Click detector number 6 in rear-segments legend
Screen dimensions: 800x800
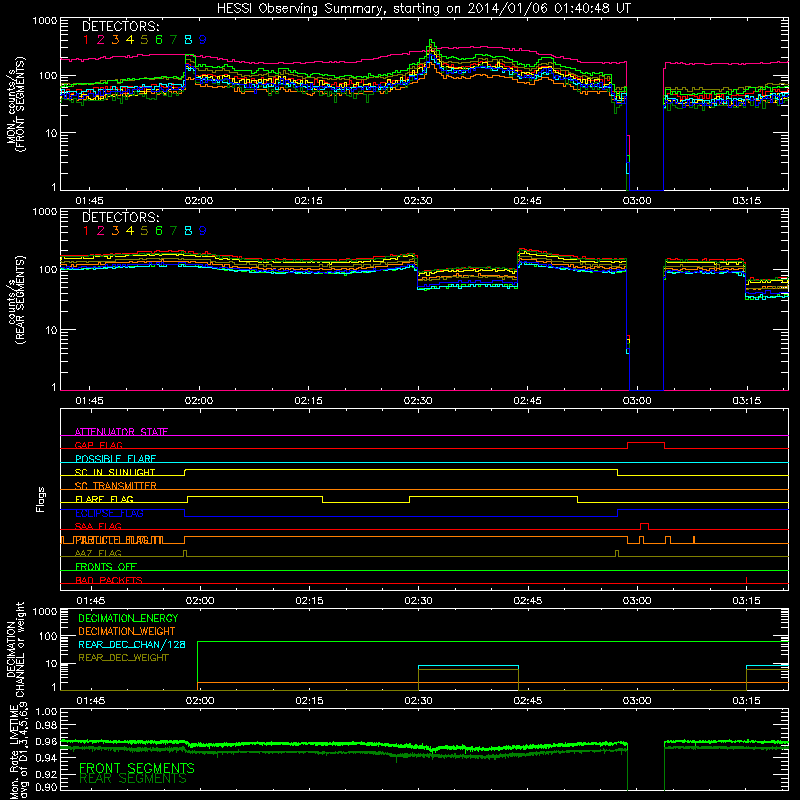pyautogui.click(x=159, y=231)
